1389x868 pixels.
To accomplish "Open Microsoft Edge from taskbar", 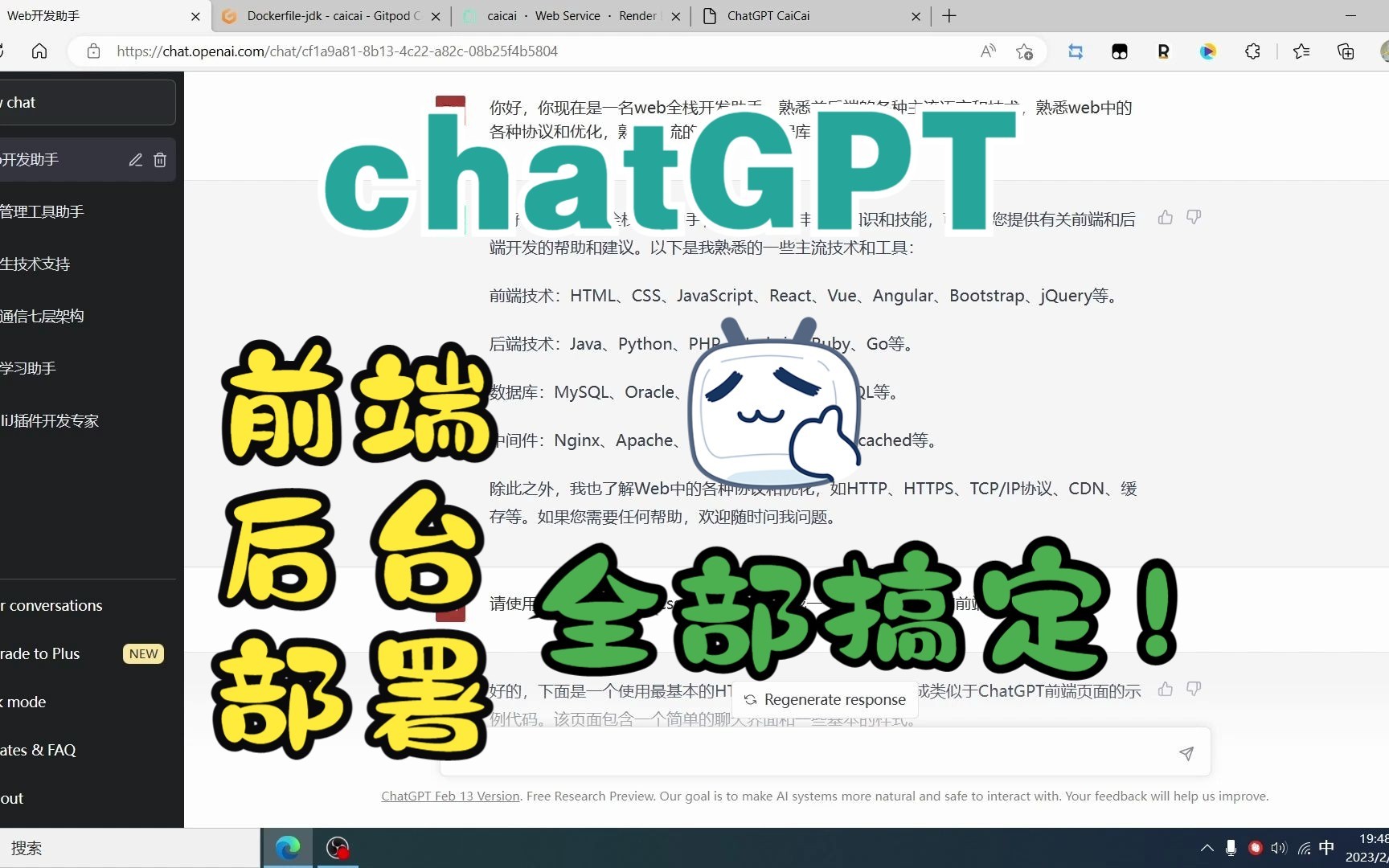I will (x=288, y=848).
